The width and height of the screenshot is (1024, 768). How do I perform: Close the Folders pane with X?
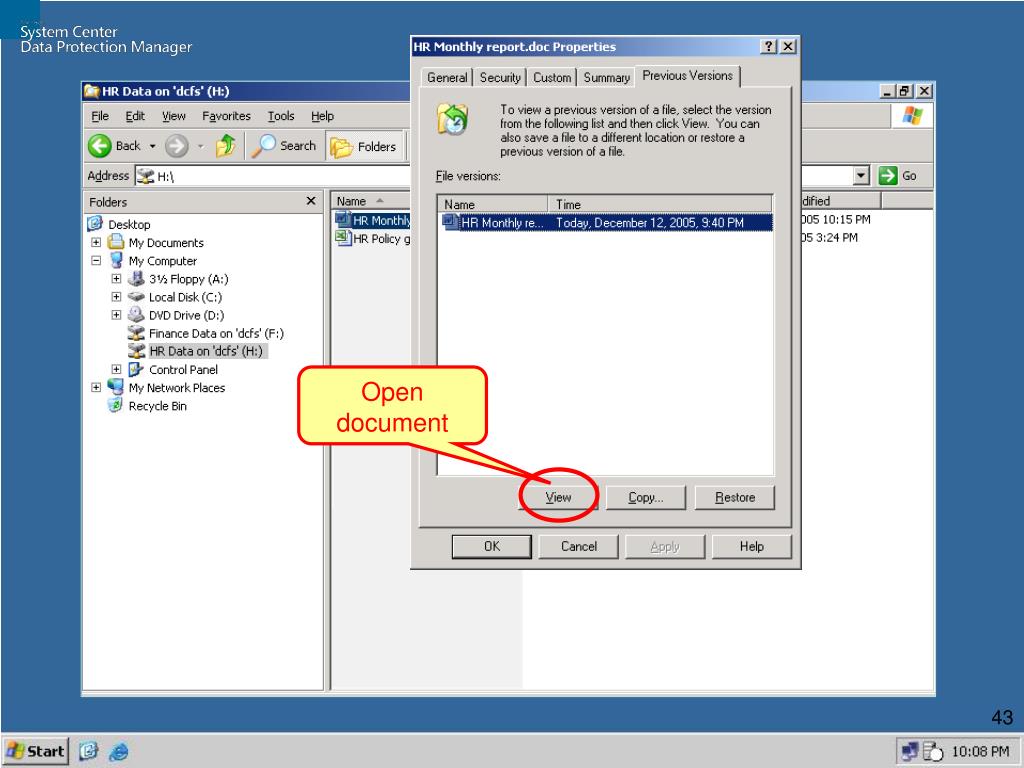[x=311, y=201]
